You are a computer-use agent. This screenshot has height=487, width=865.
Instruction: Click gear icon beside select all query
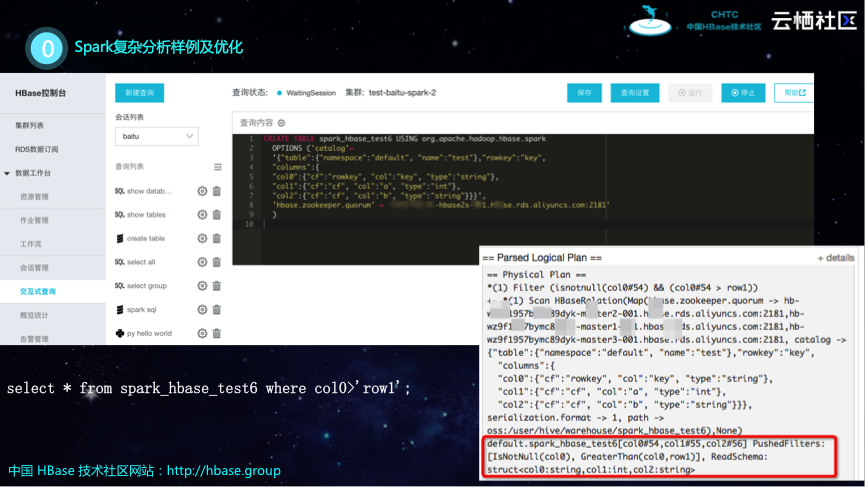pos(202,262)
